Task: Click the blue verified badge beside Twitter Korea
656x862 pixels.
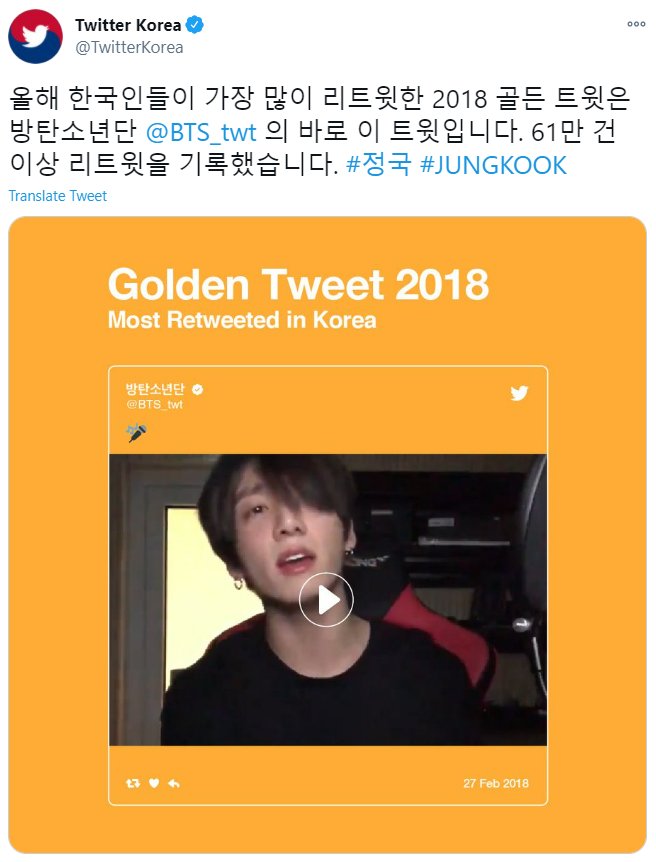Action: (x=195, y=25)
